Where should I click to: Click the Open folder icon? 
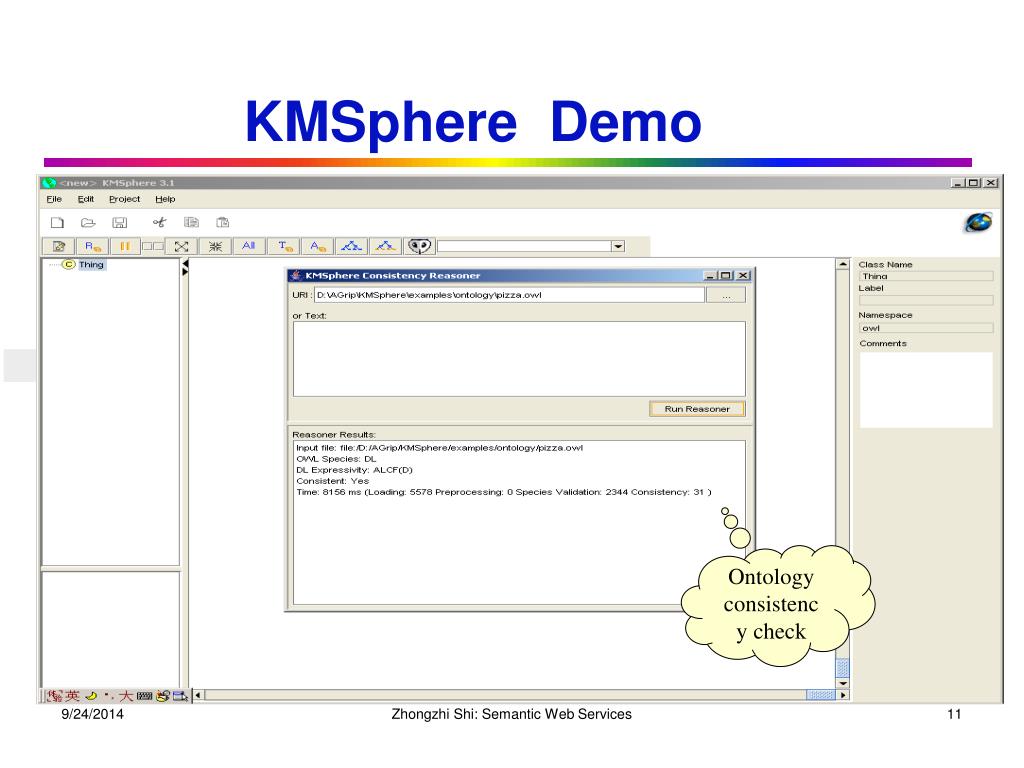click(88, 223)
